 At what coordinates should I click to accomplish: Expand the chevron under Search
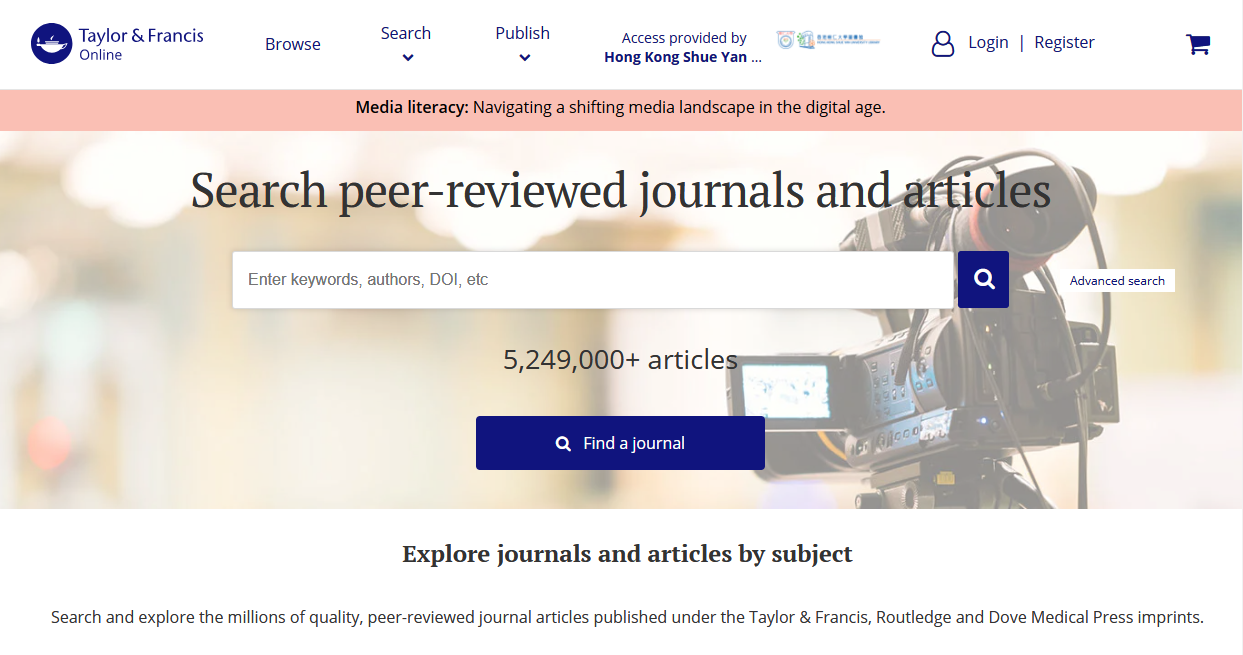pyautogui.click(x=407, y=58)
